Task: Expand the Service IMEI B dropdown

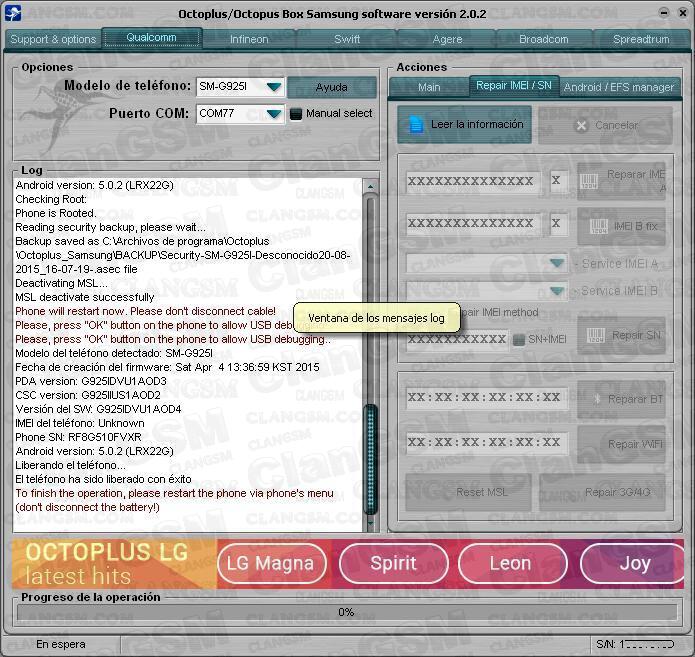Action: (x=557, y=291)
